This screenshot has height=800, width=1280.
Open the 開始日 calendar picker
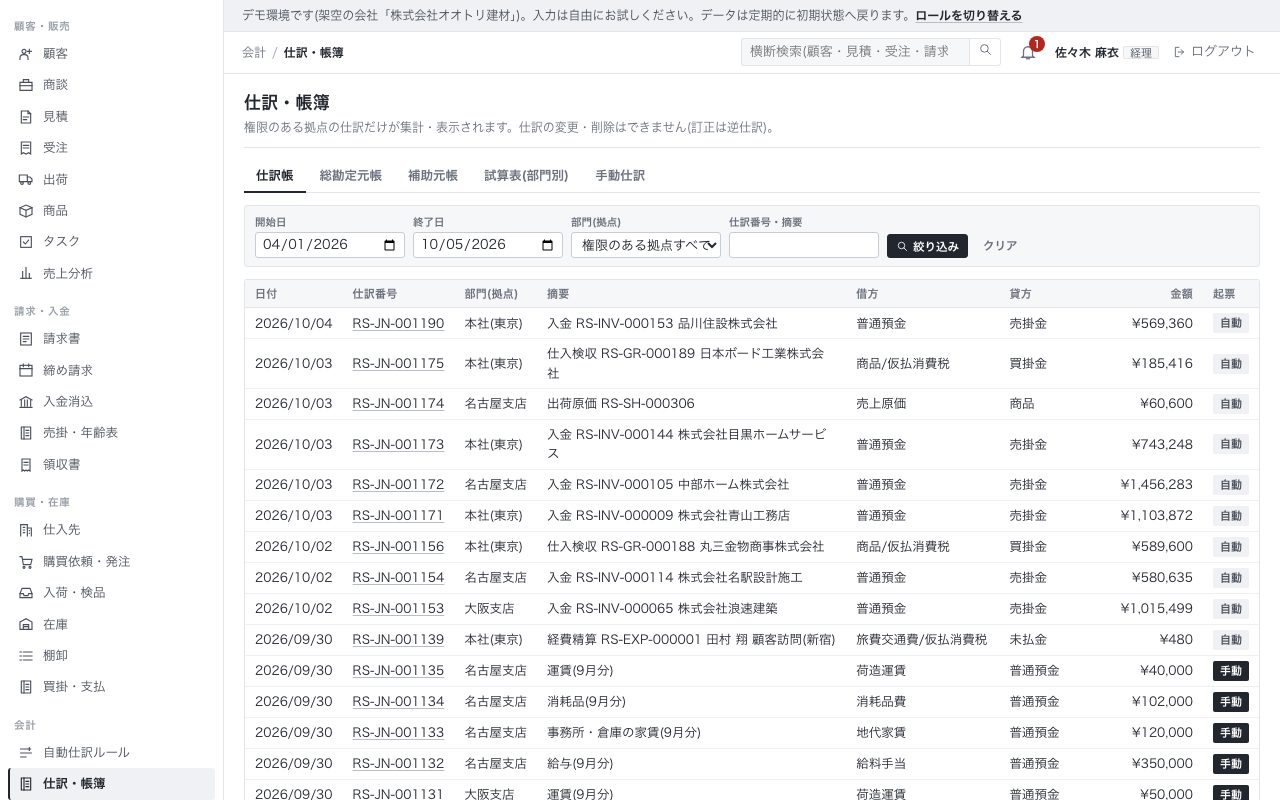(389, 245)
